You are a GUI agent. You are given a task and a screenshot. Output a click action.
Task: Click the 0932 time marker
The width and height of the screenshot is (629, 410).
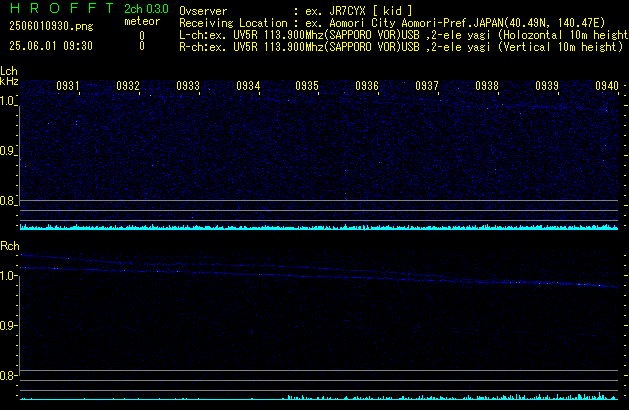point(128,86)
